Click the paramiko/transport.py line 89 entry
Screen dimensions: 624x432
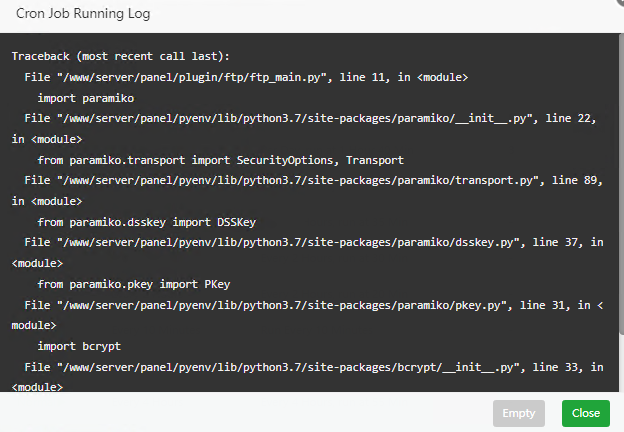pyautogui.click(x=300, y=181)
